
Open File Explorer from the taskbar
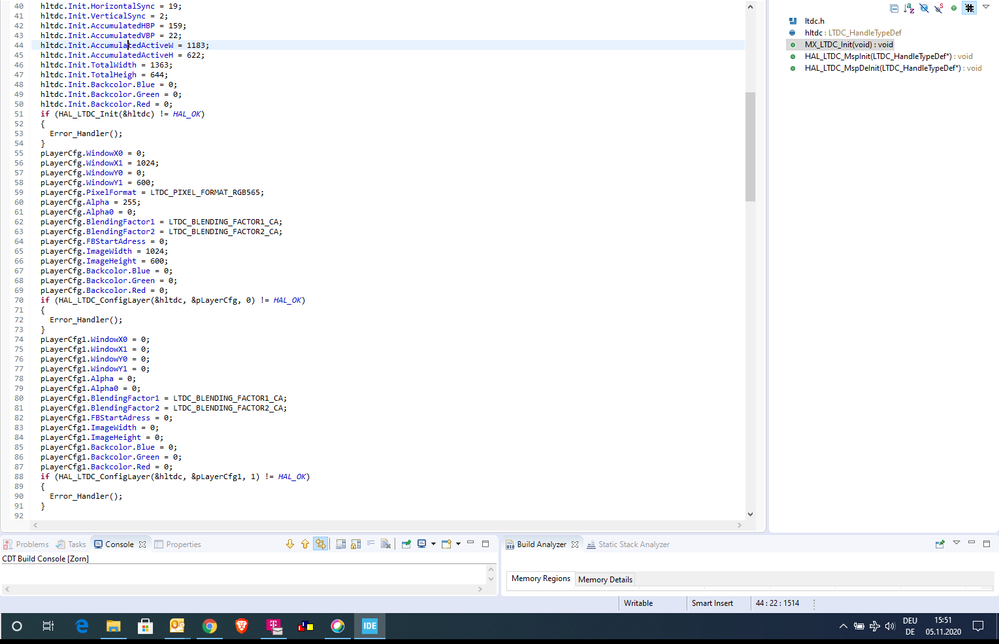113,626
